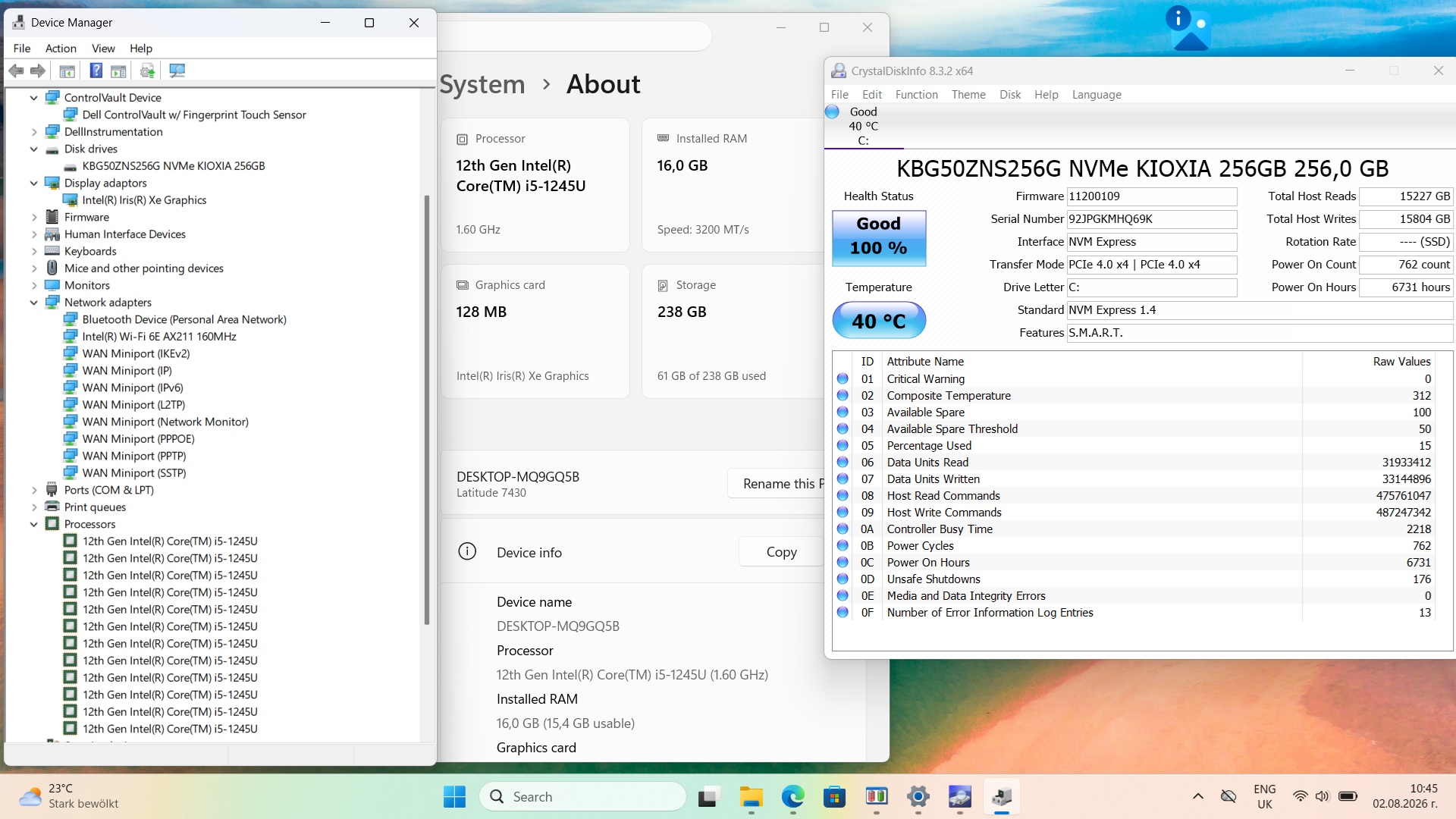Viewport: 1456px width, 819px height.
Task: Click the Good 100 % health status box
Action: pos(879,237)
